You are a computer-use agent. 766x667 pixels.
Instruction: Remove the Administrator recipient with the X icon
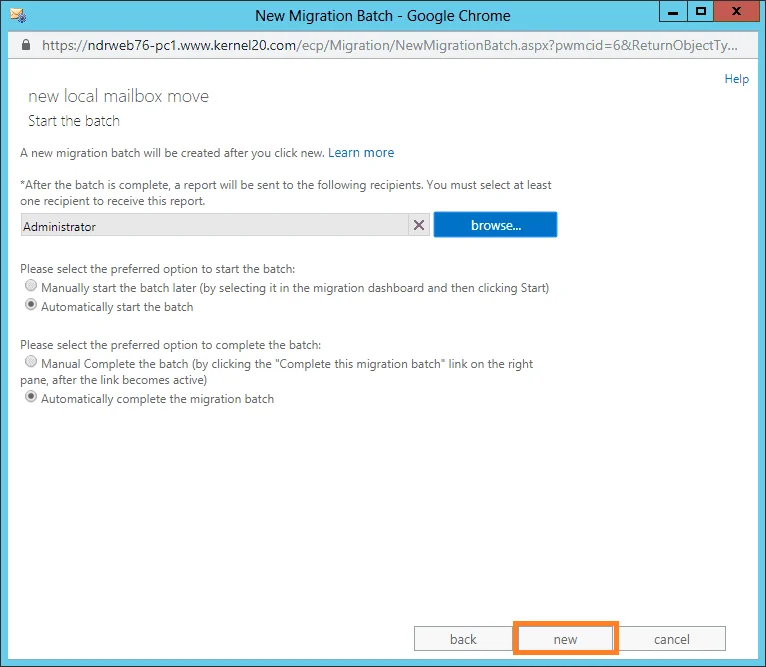pos(419,226)
